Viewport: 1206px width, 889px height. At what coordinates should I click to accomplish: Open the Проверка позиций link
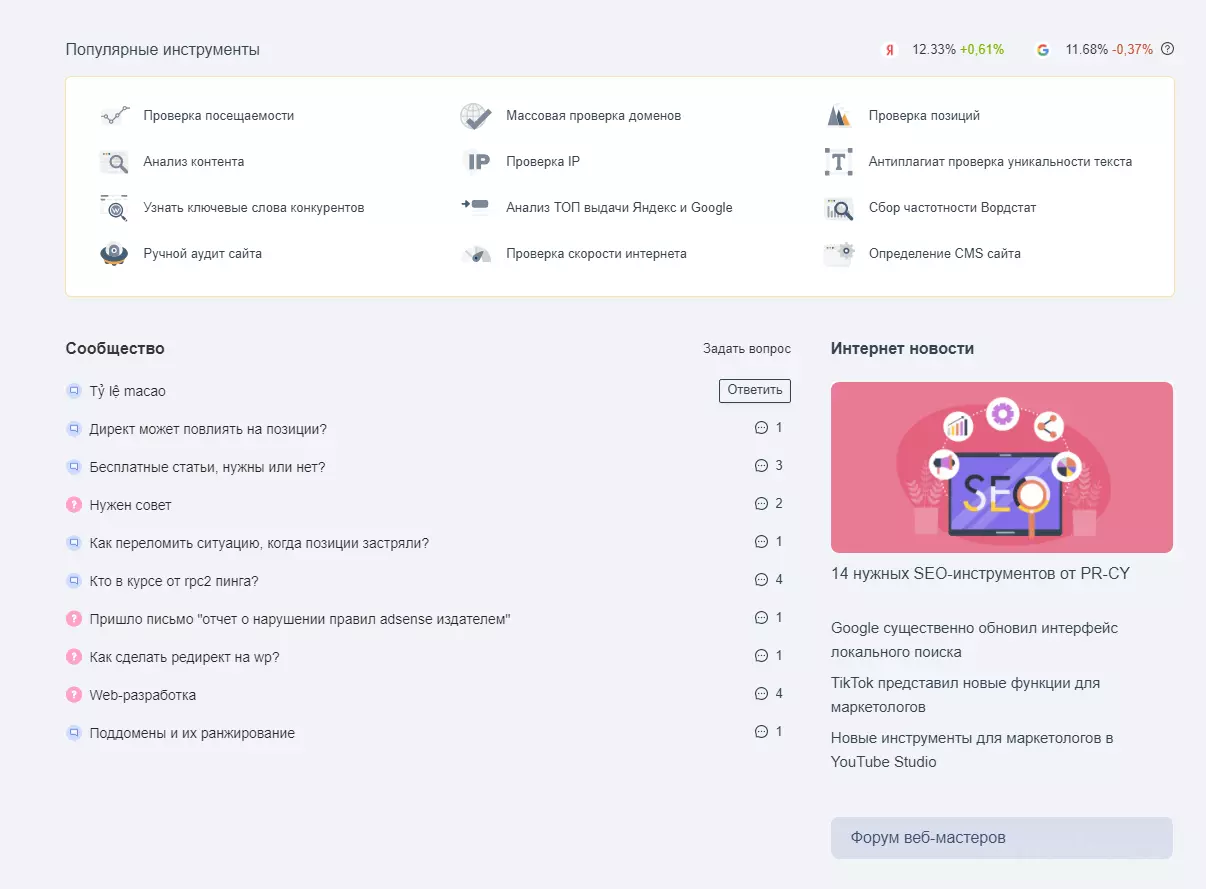(x=924, y=115)
